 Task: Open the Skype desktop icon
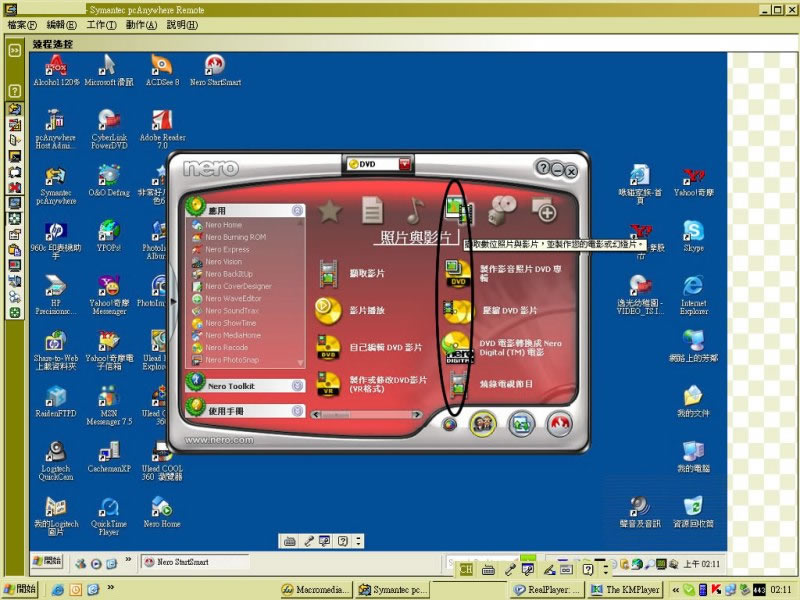(693, 236)
